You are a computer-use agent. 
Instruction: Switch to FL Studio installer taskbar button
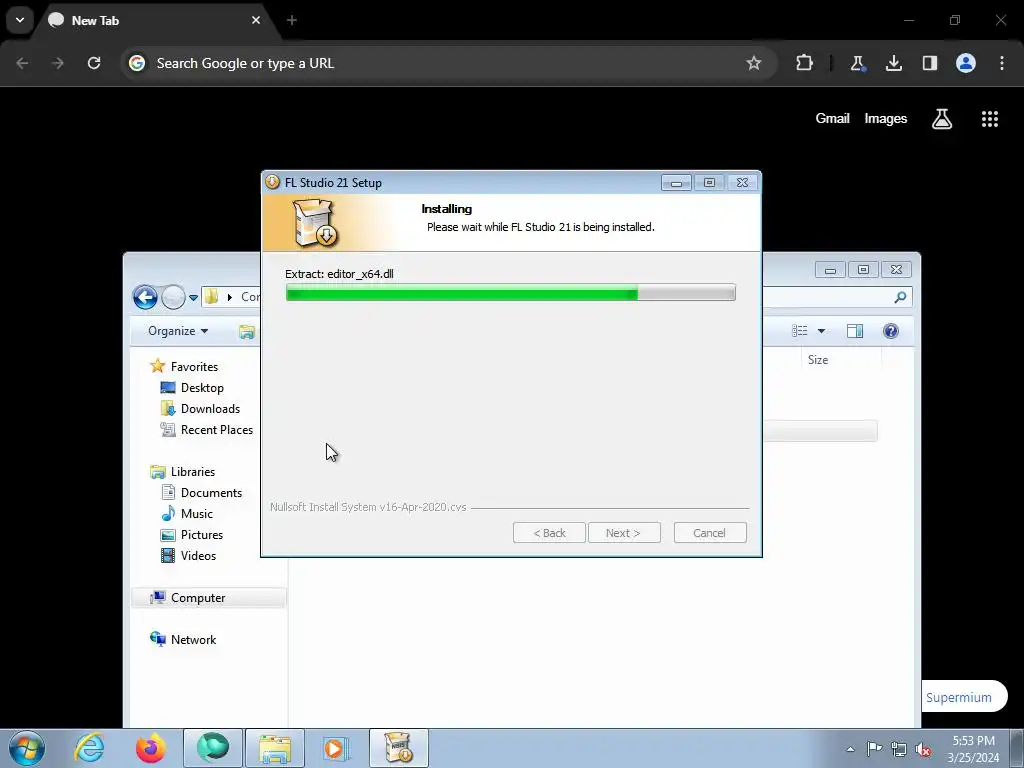click(x=399, y=748)
